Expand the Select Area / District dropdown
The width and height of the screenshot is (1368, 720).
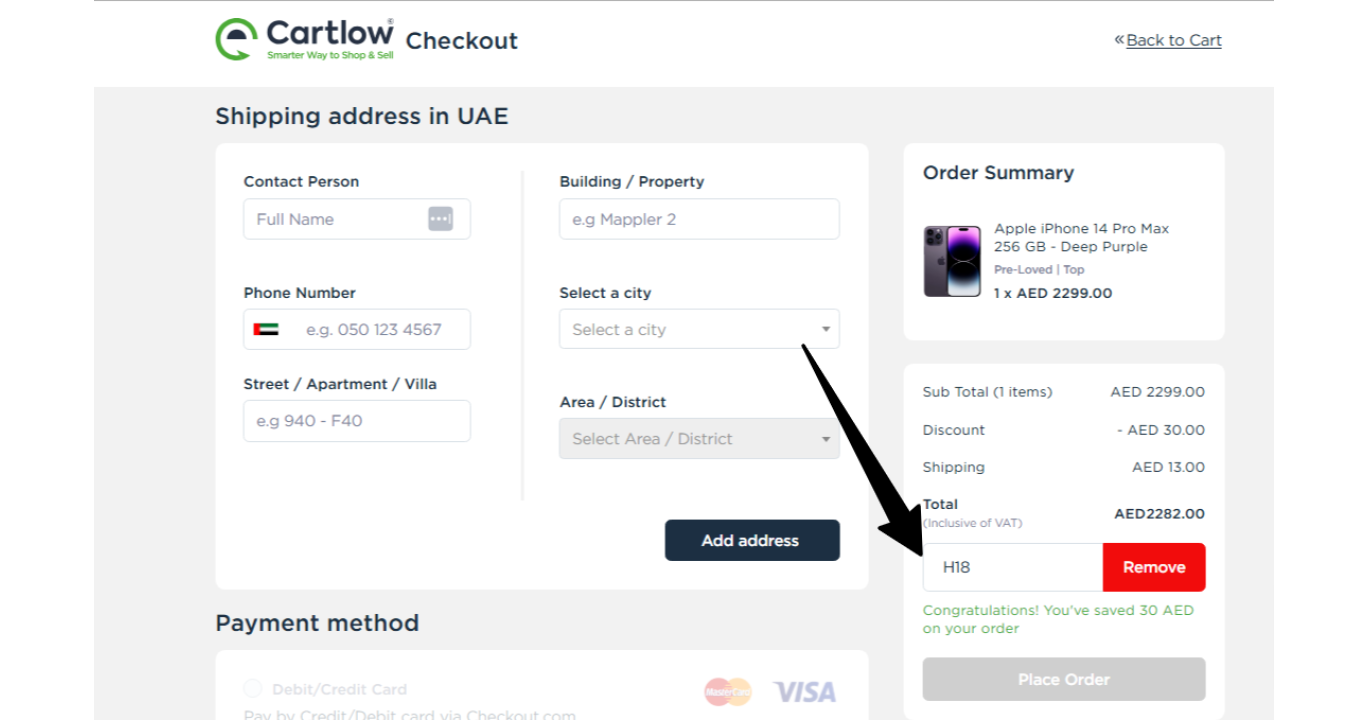699,438
